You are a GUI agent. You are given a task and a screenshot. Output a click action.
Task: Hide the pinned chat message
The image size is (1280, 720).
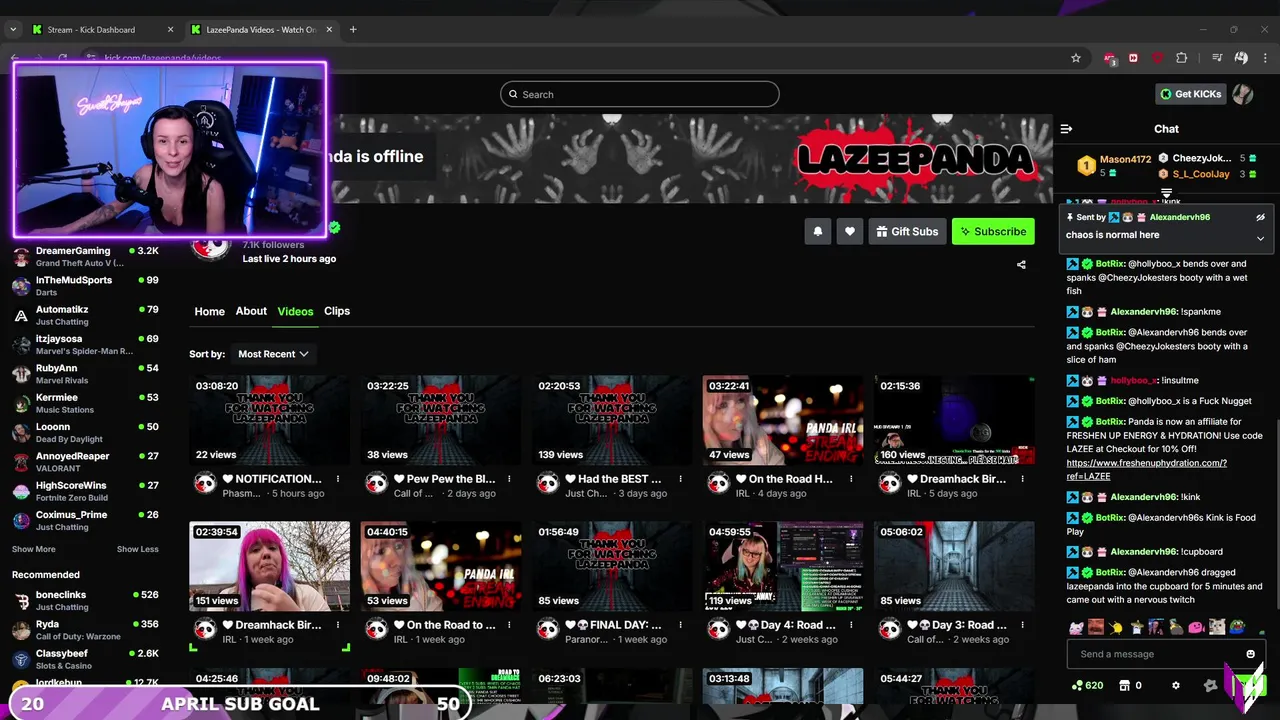click(x=1260, y=217)
